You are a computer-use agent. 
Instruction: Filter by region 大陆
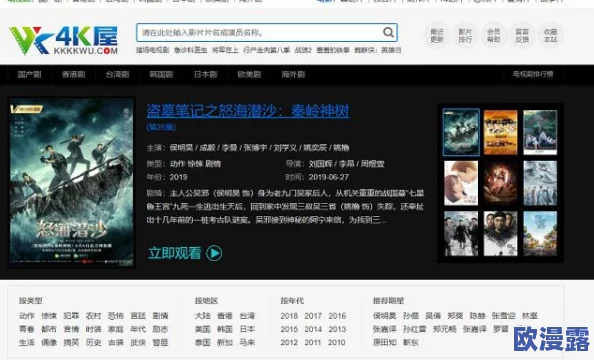click(x=202, y=316)
